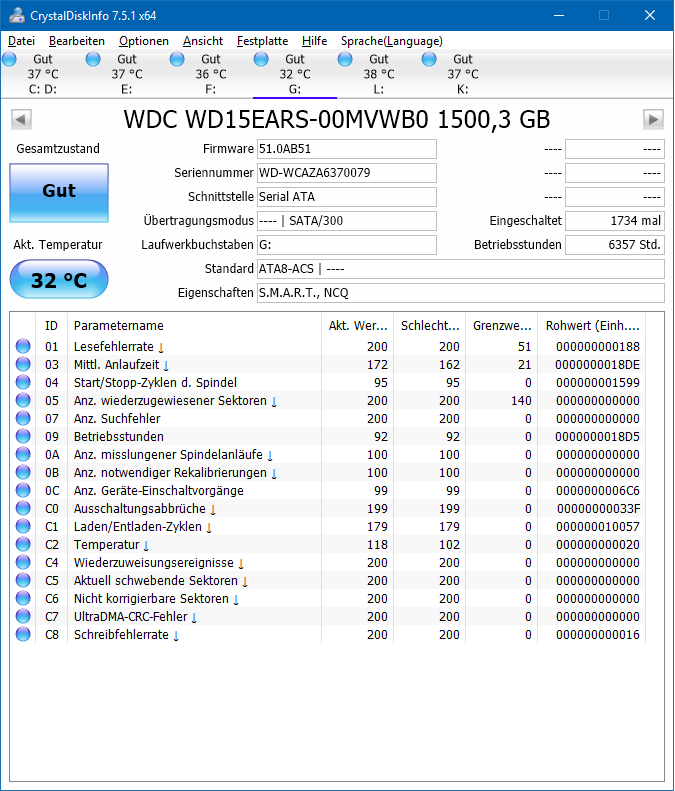
Task: Click the Schnittstelle field Serial ATA
Action: pyautogui.click(x=347, y=197)
